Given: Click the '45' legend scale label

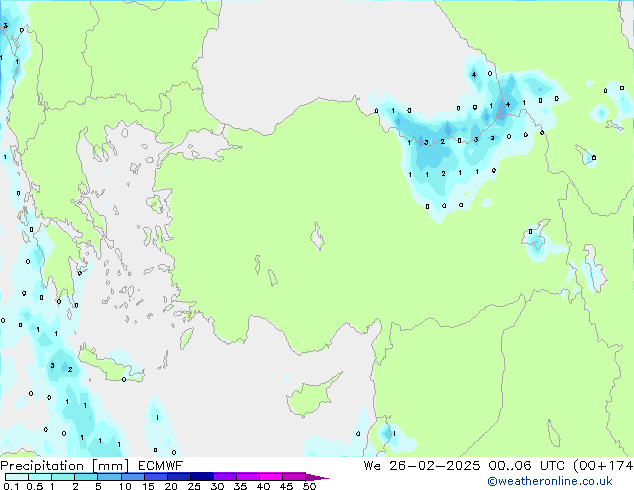Looking at the screenshot, I should [286, 486].
